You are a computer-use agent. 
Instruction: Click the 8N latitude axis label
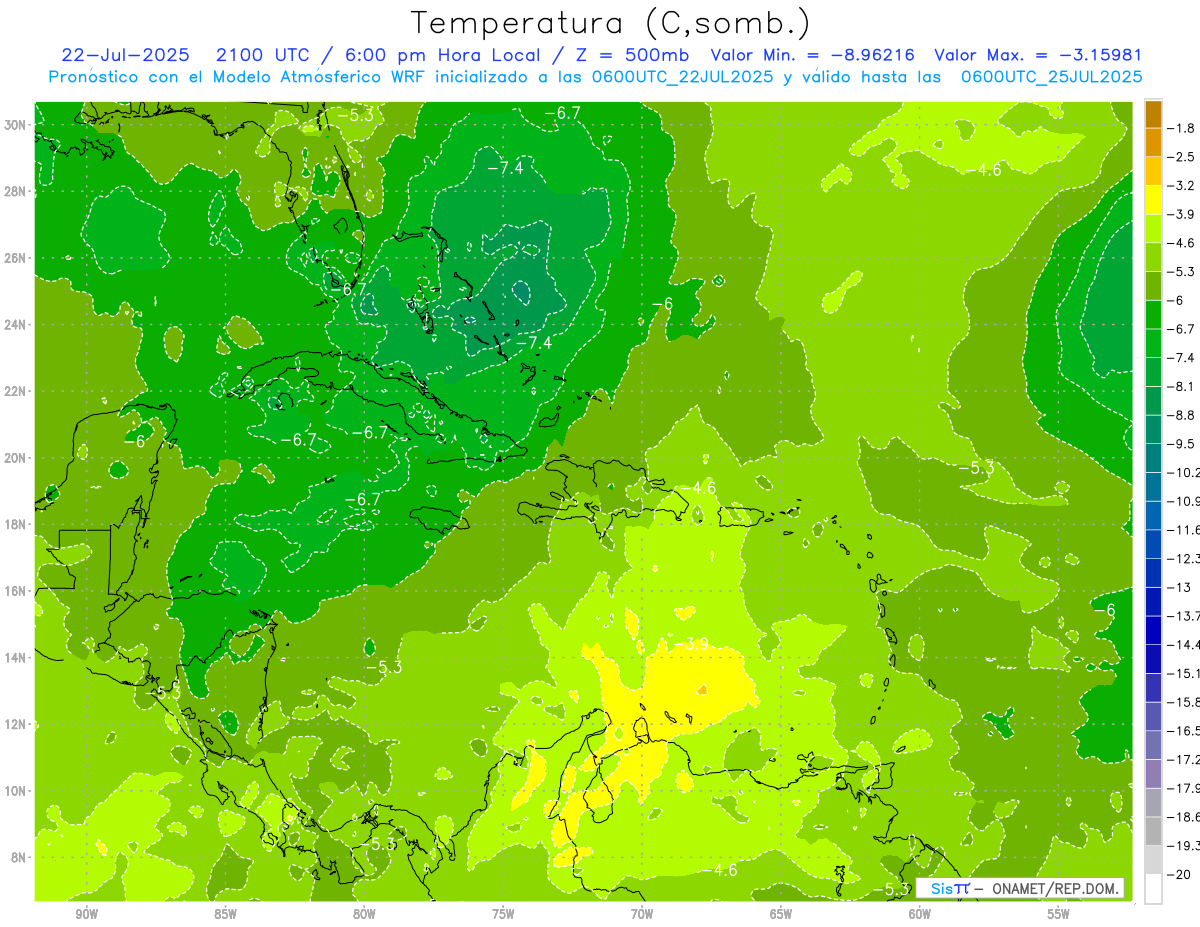point(20,857)
